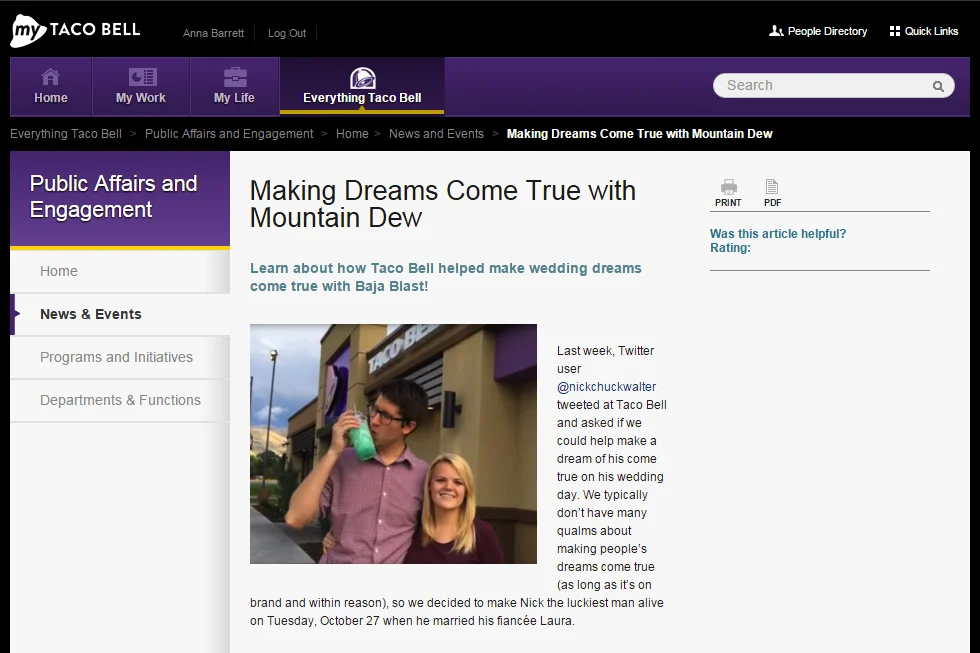Click the wedding couple photo
980x653 pixels.
click(393, 444)
